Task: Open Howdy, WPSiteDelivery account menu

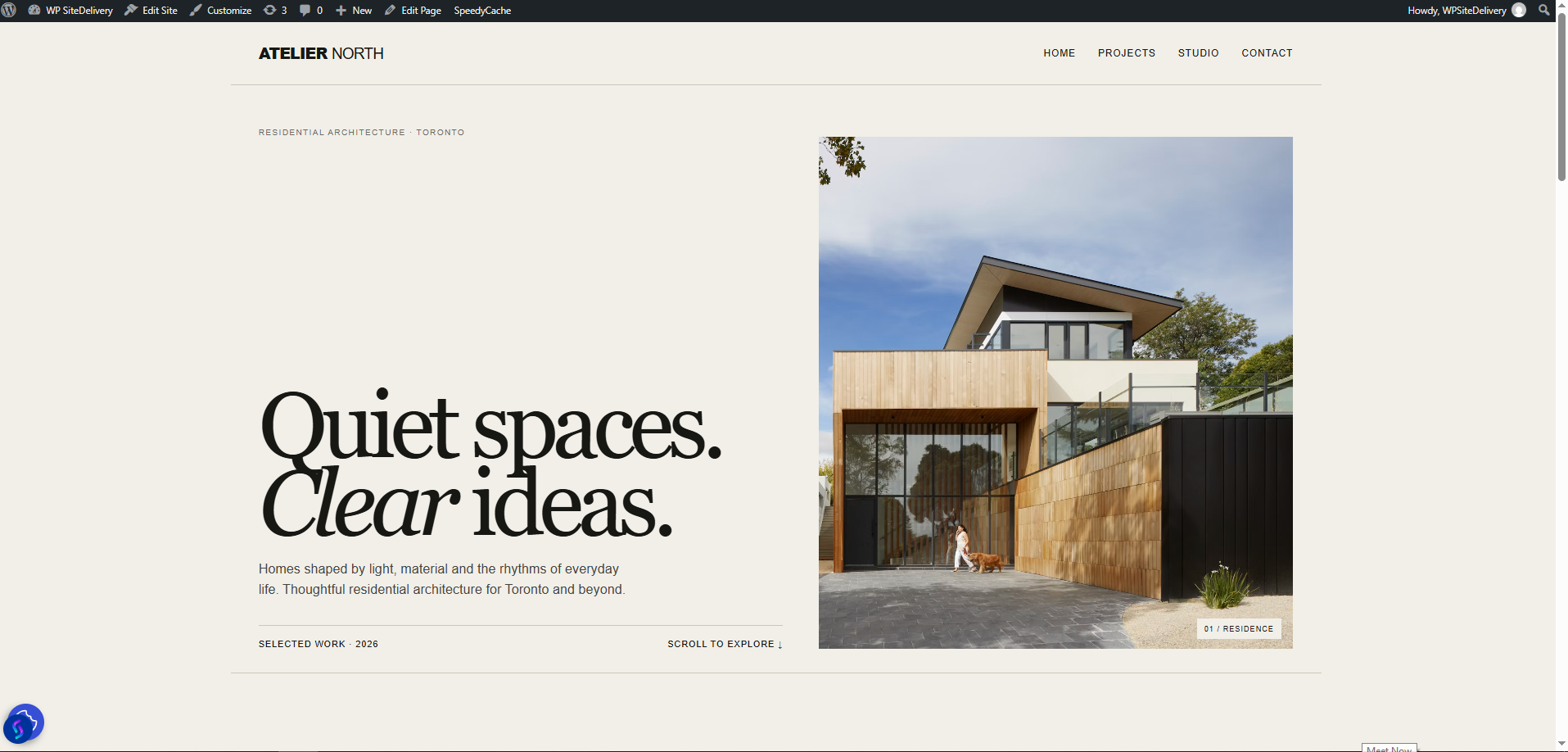Action: pyautogui.click(x=1466, y=11)
